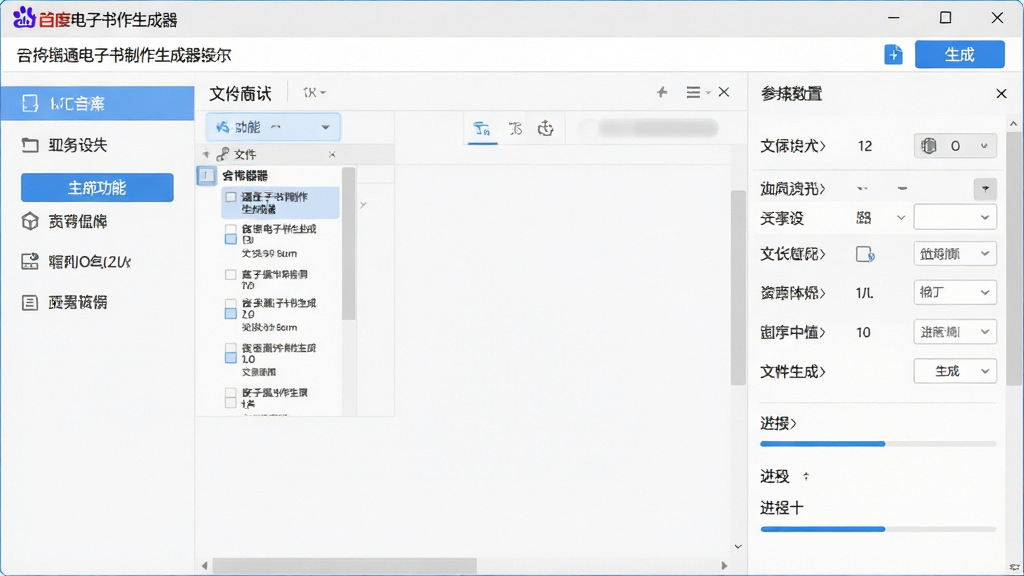Close the right-hand parameter settings panel
The image size is (1024, 576).
(1001, 94)
